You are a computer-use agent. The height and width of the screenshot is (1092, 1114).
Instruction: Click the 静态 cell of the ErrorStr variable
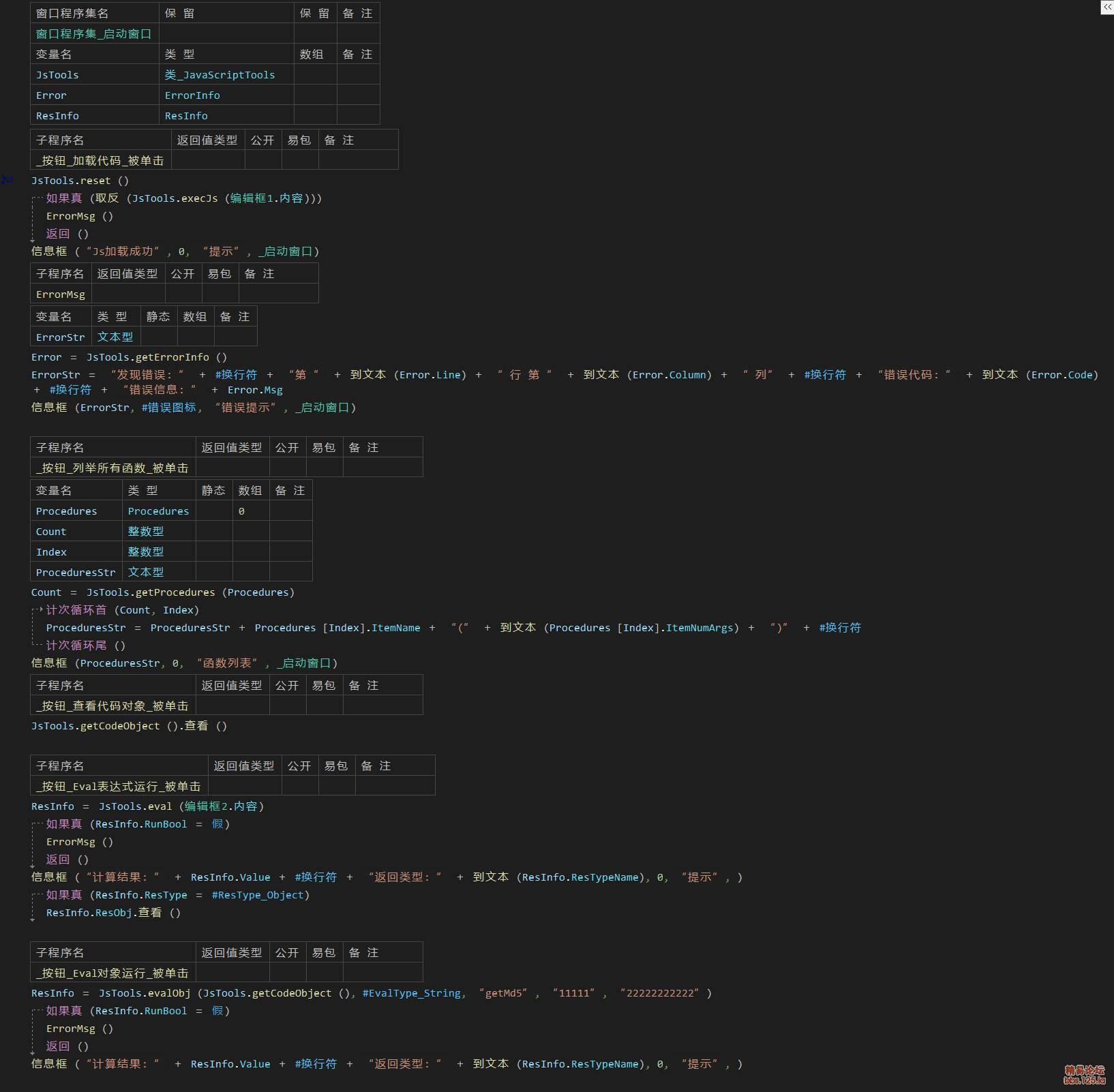tap(158, 337)
